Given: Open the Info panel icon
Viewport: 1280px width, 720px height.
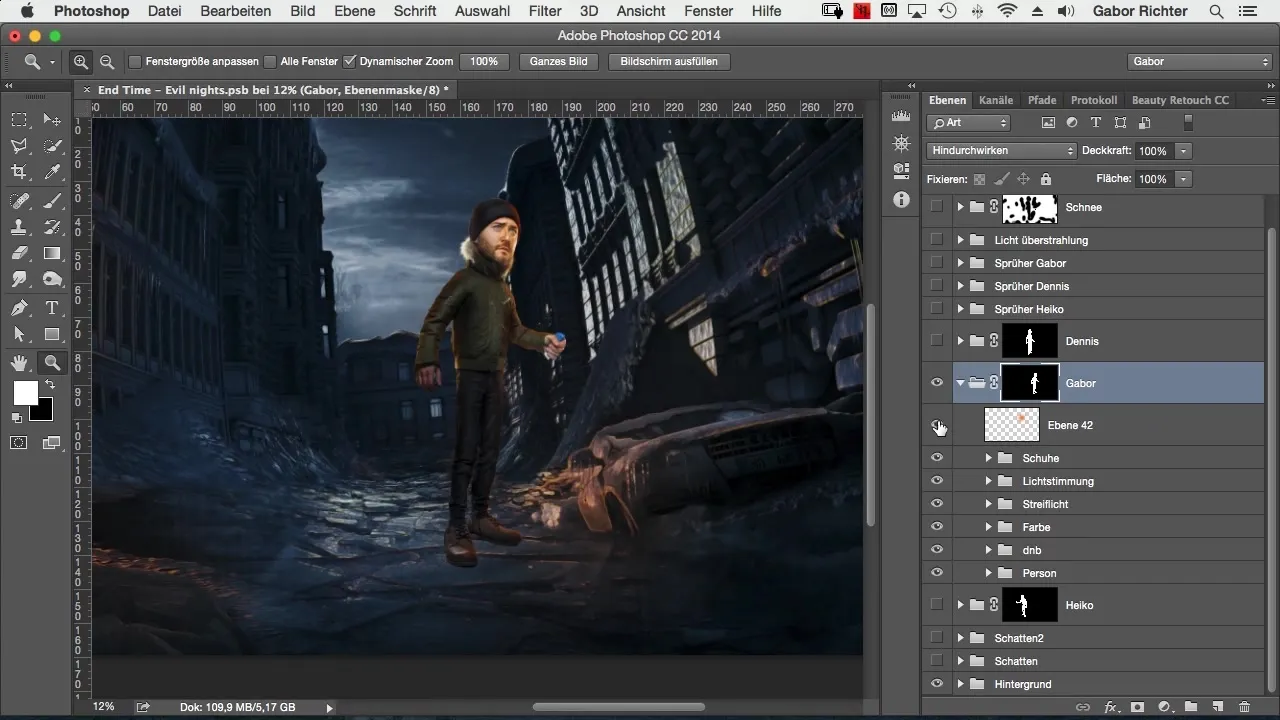Looking at the screenshot, I should (x=901, y=199).
